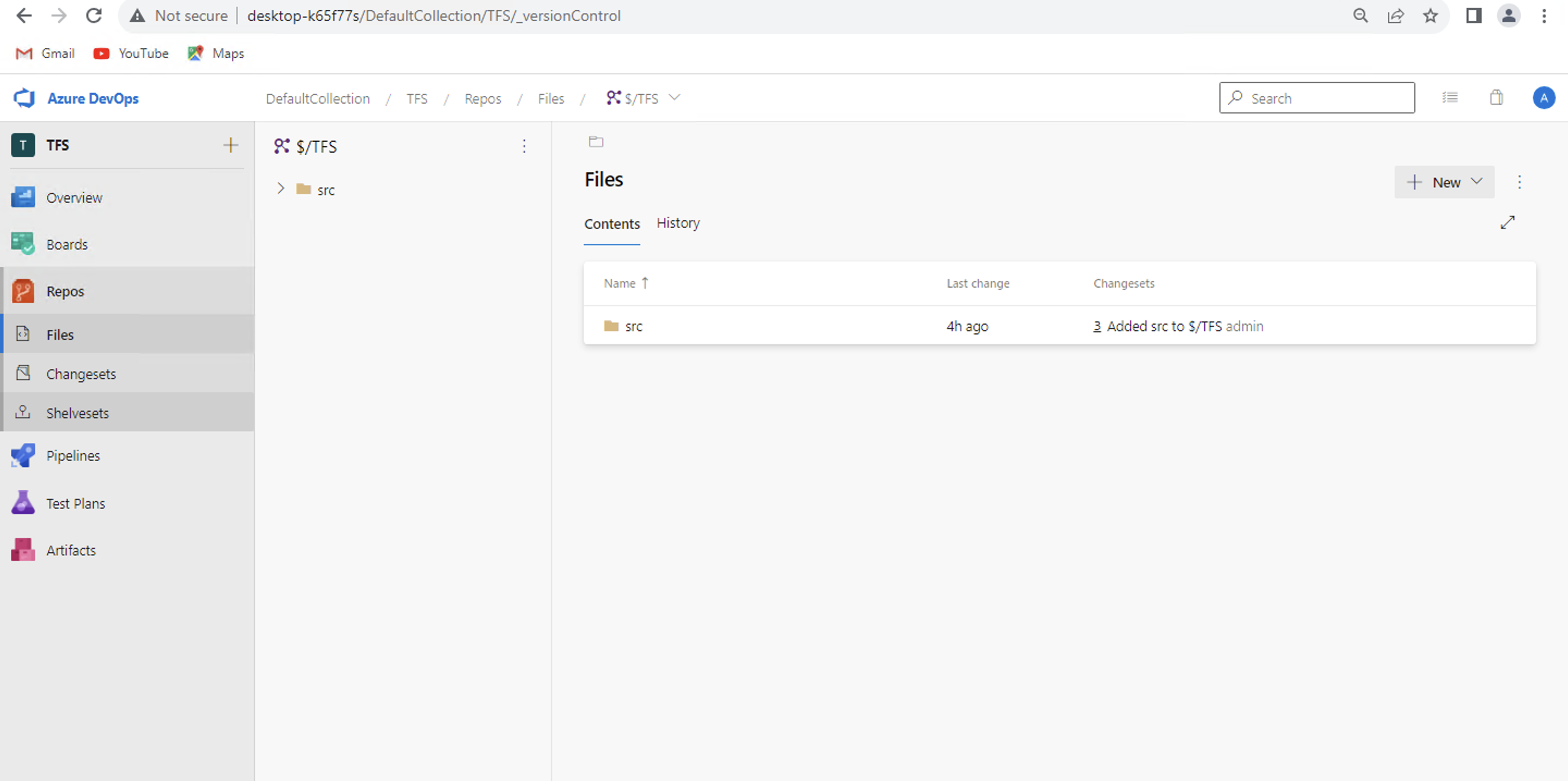Click the Last change column header

click(978, 283)
